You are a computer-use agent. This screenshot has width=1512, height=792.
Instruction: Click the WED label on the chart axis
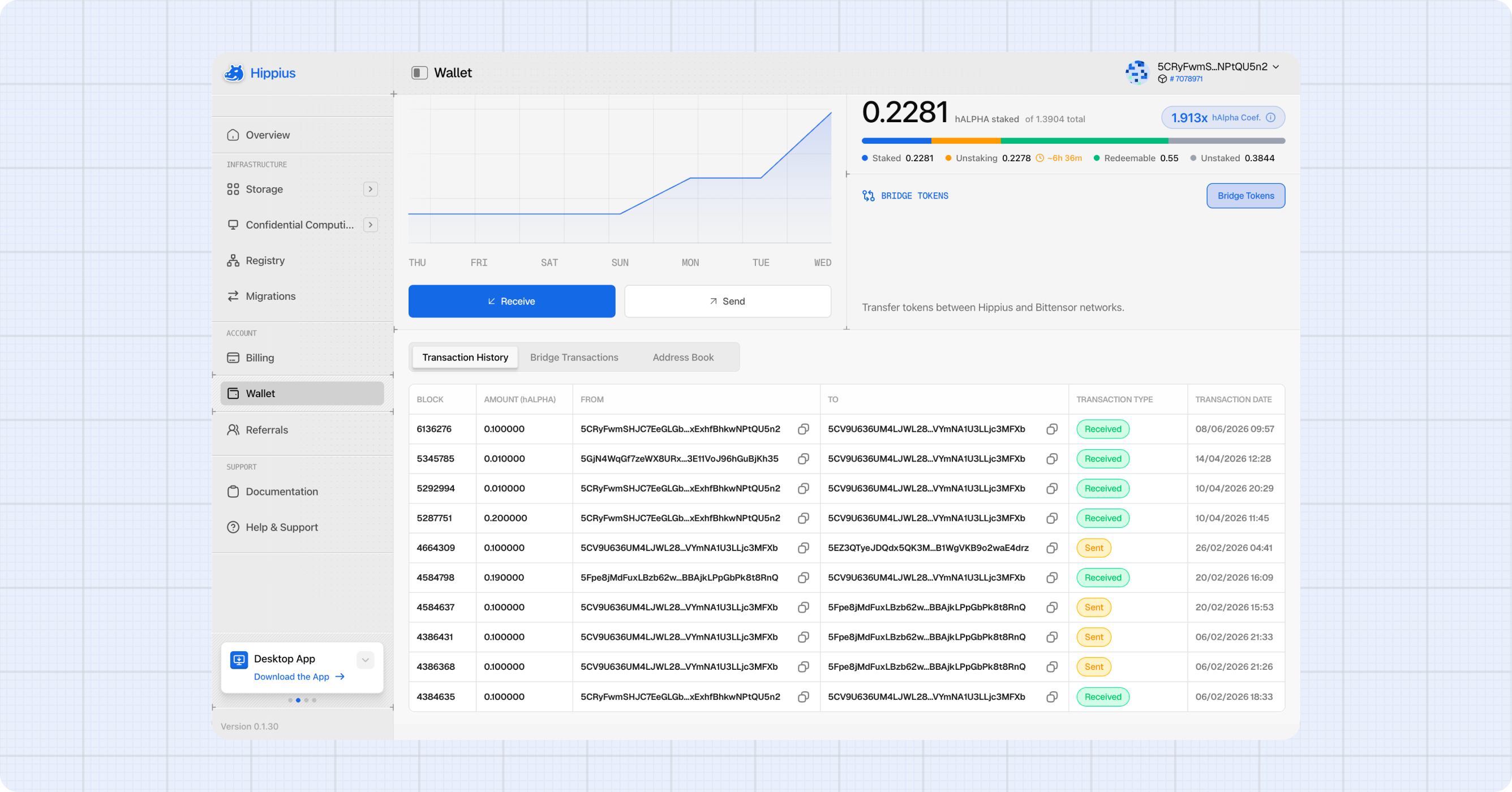[x=822, y=263]
